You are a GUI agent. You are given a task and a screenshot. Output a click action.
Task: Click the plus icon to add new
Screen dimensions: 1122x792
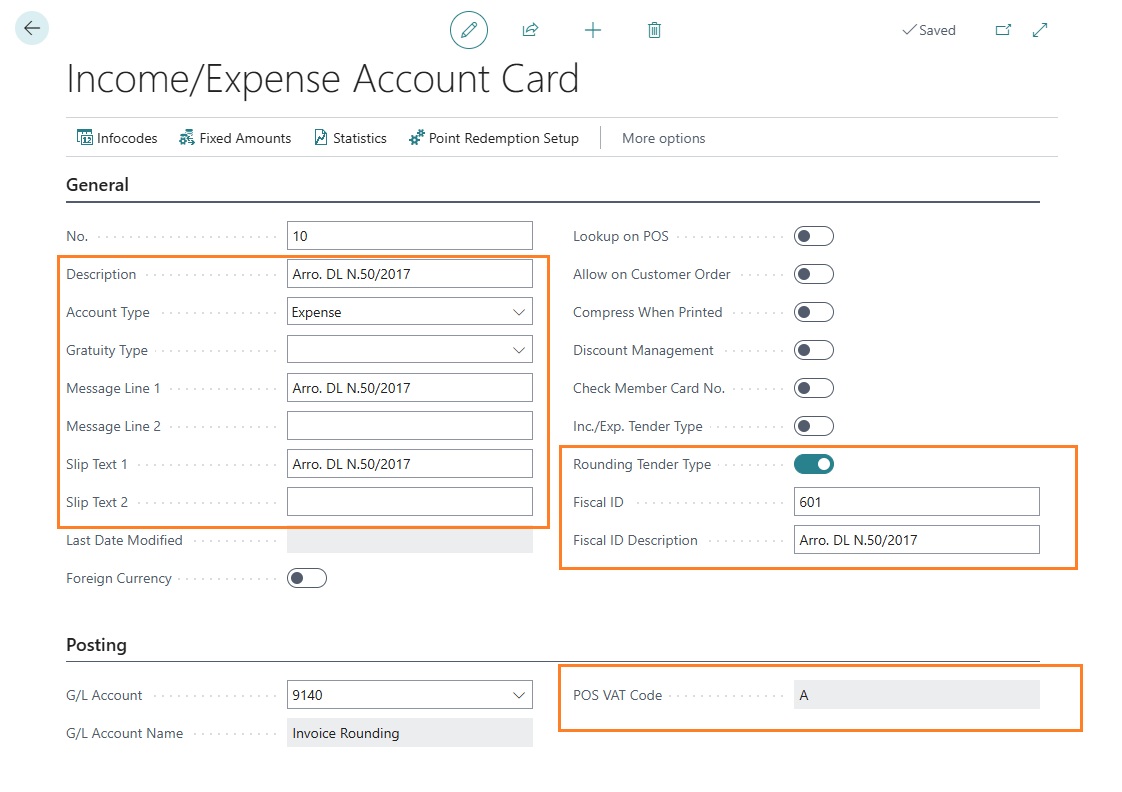pyautogui.click(x=593, y=30)
